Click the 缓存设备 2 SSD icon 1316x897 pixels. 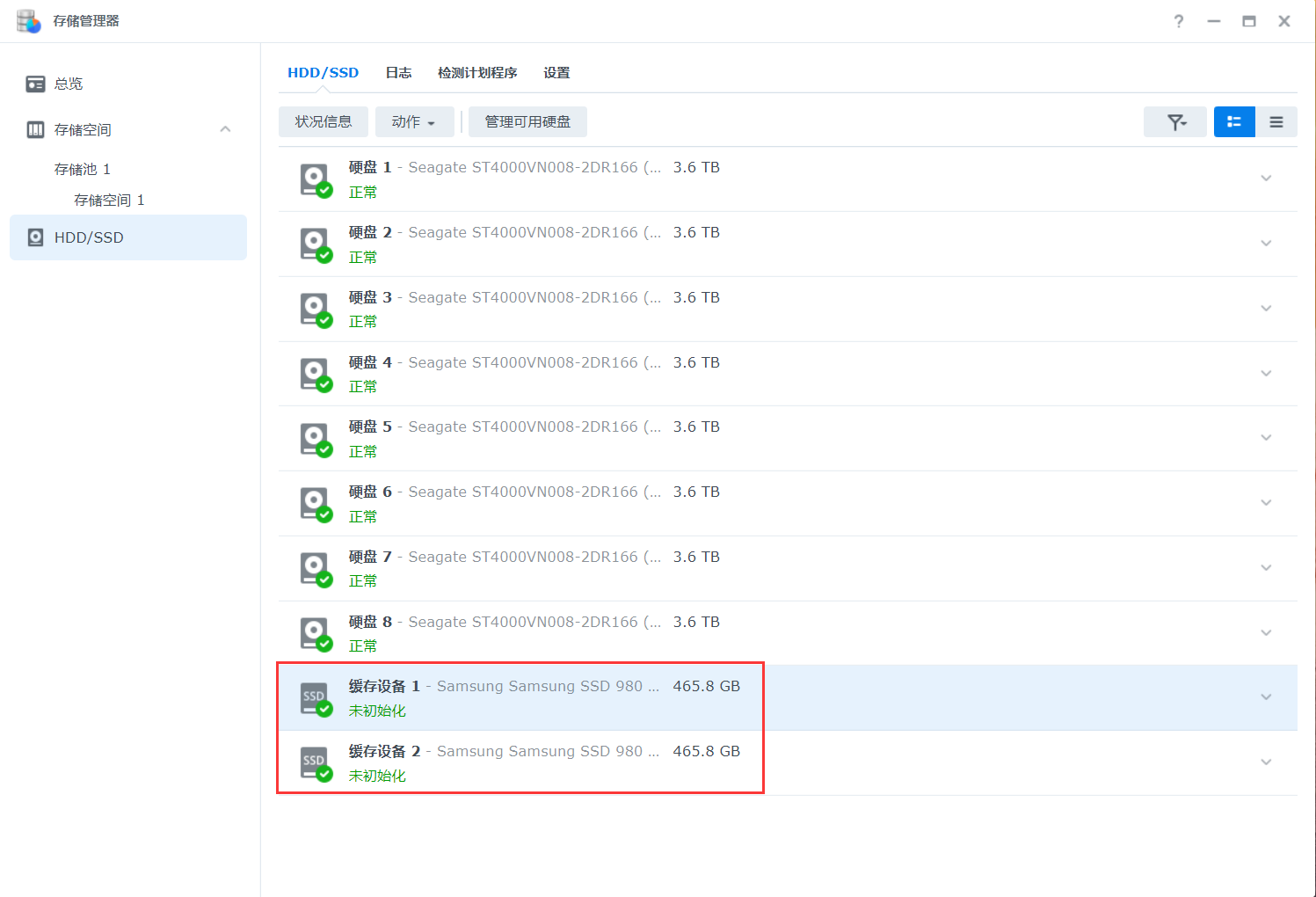click(315, 763)
